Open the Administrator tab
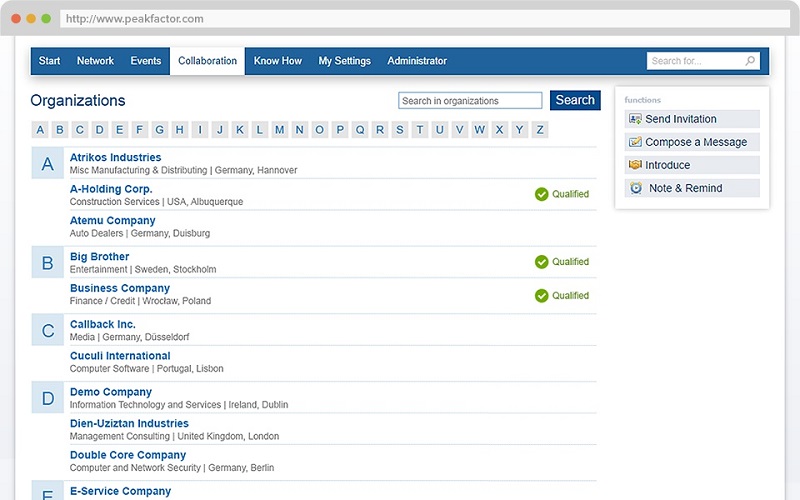Screen dimensions: 800x500 point(417,61)
